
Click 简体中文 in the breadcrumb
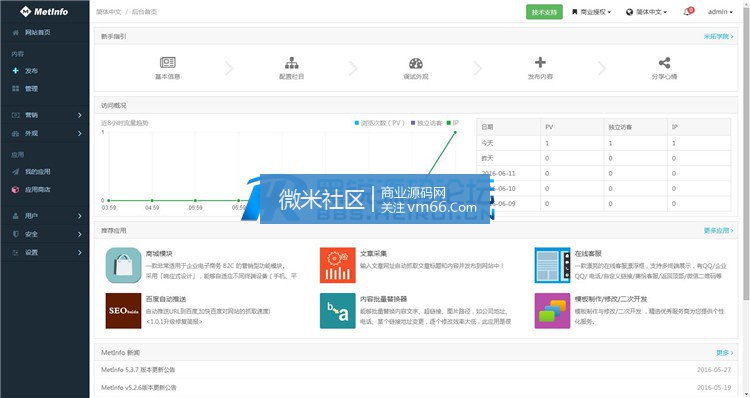(109, 12)
